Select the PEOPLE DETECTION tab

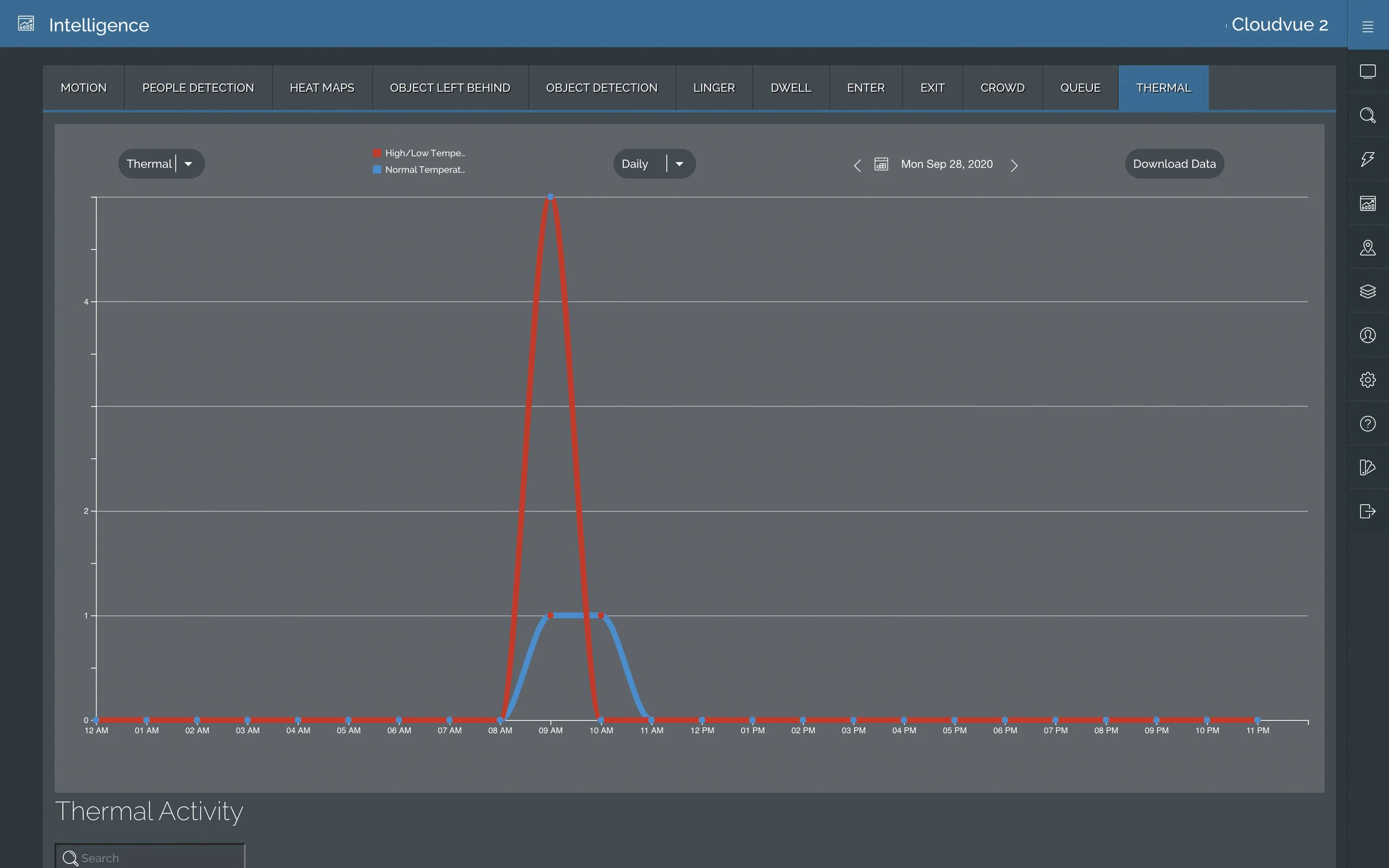point(198,87)
